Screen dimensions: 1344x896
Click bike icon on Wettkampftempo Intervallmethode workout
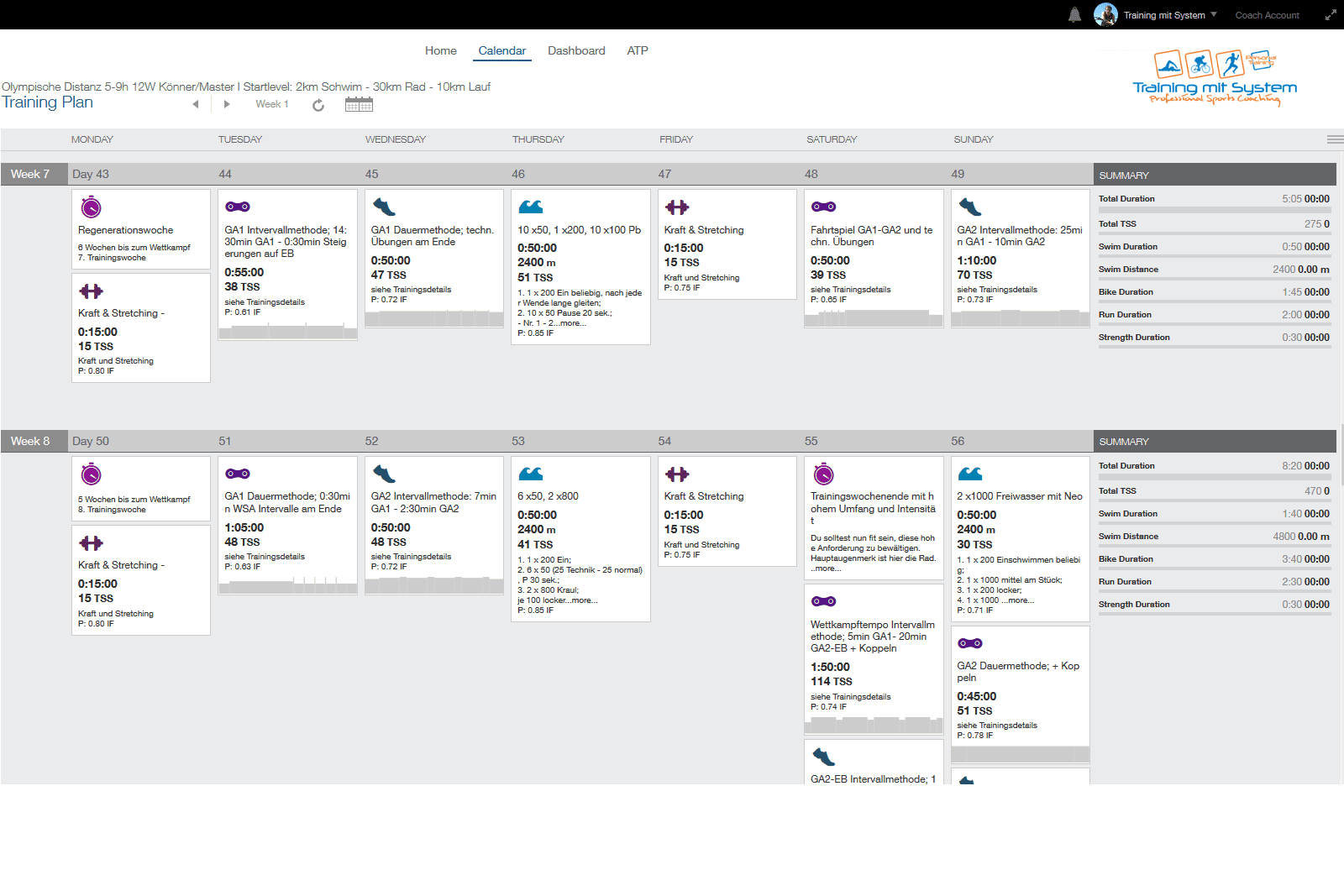click(x=824, y=601)
